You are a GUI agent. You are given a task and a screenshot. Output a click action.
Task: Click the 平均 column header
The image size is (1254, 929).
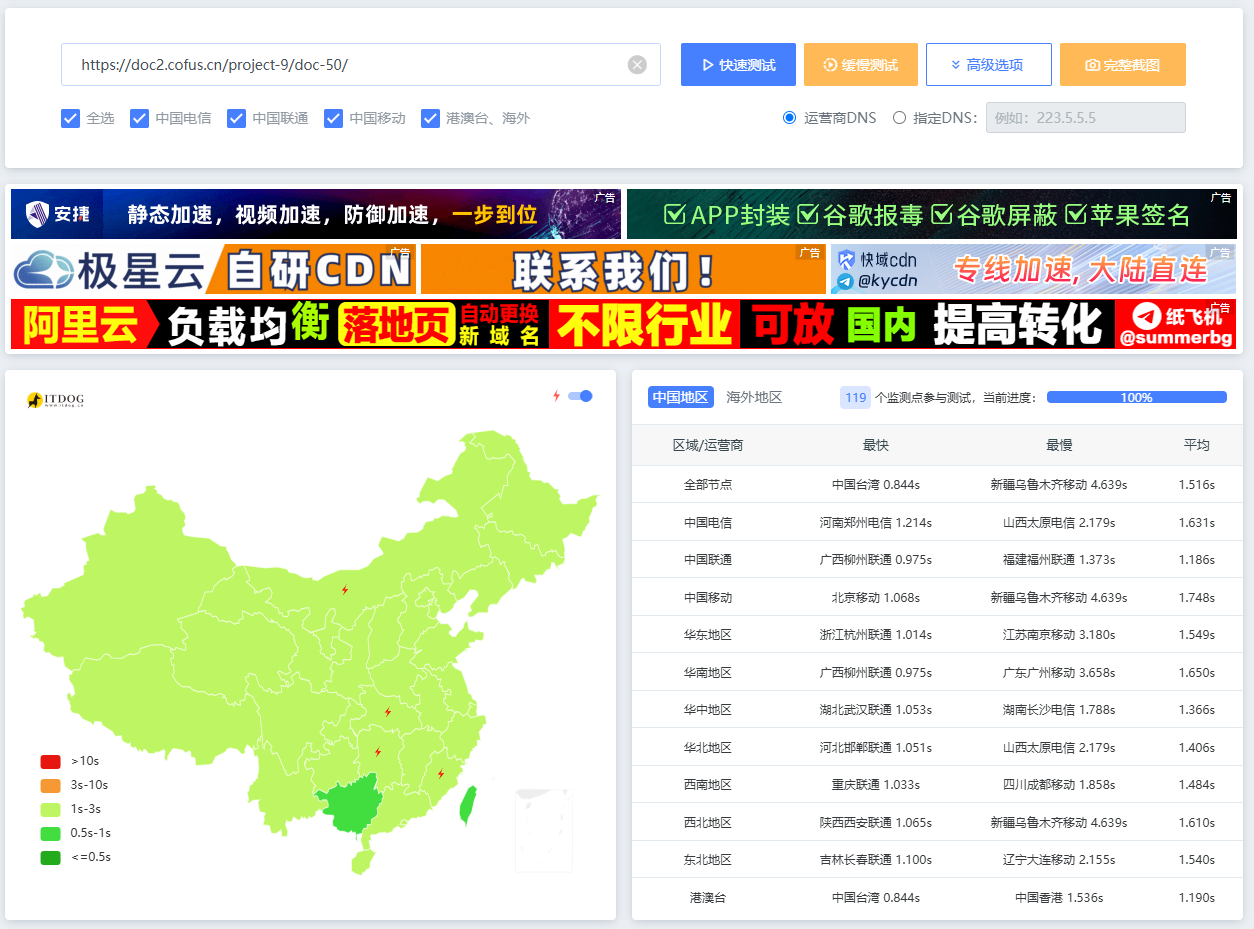coord(1197,445)
